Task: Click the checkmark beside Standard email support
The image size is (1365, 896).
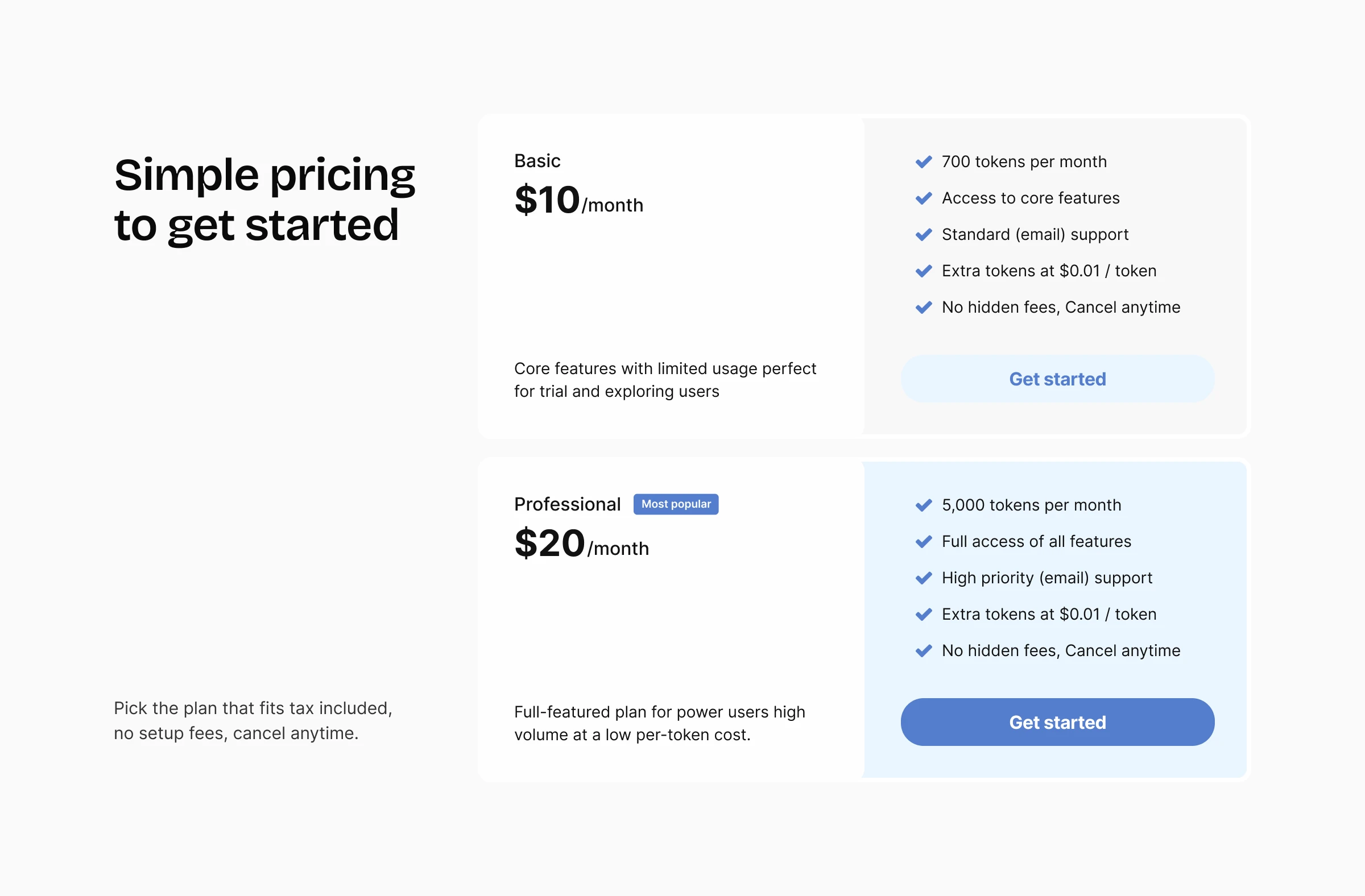Action: (924, 234)
